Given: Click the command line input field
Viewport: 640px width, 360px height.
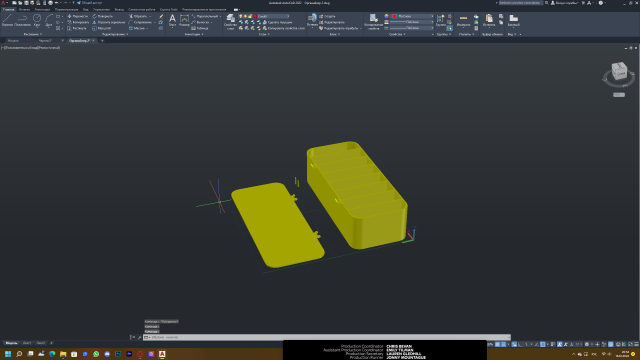Looking at the screenshot, I should [327, 338].
